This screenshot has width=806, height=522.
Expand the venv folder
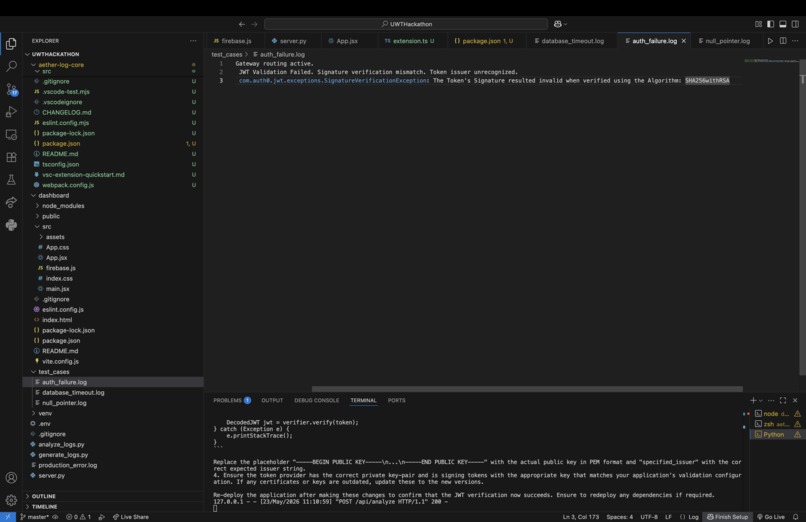pos(45,413)
